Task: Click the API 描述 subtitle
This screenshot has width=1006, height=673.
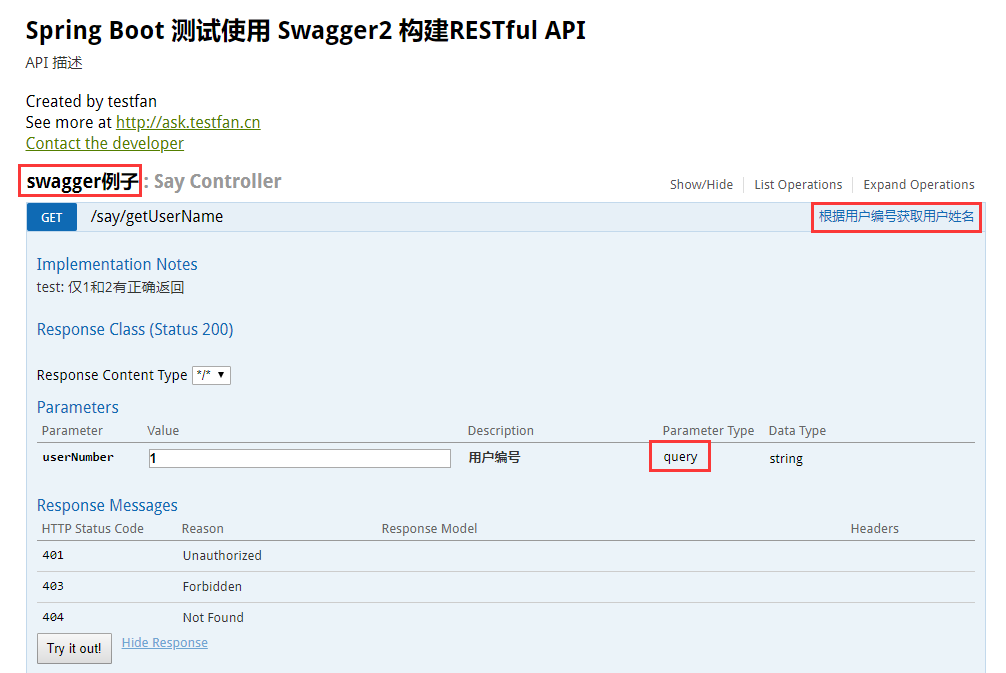Action: (54, 63)
